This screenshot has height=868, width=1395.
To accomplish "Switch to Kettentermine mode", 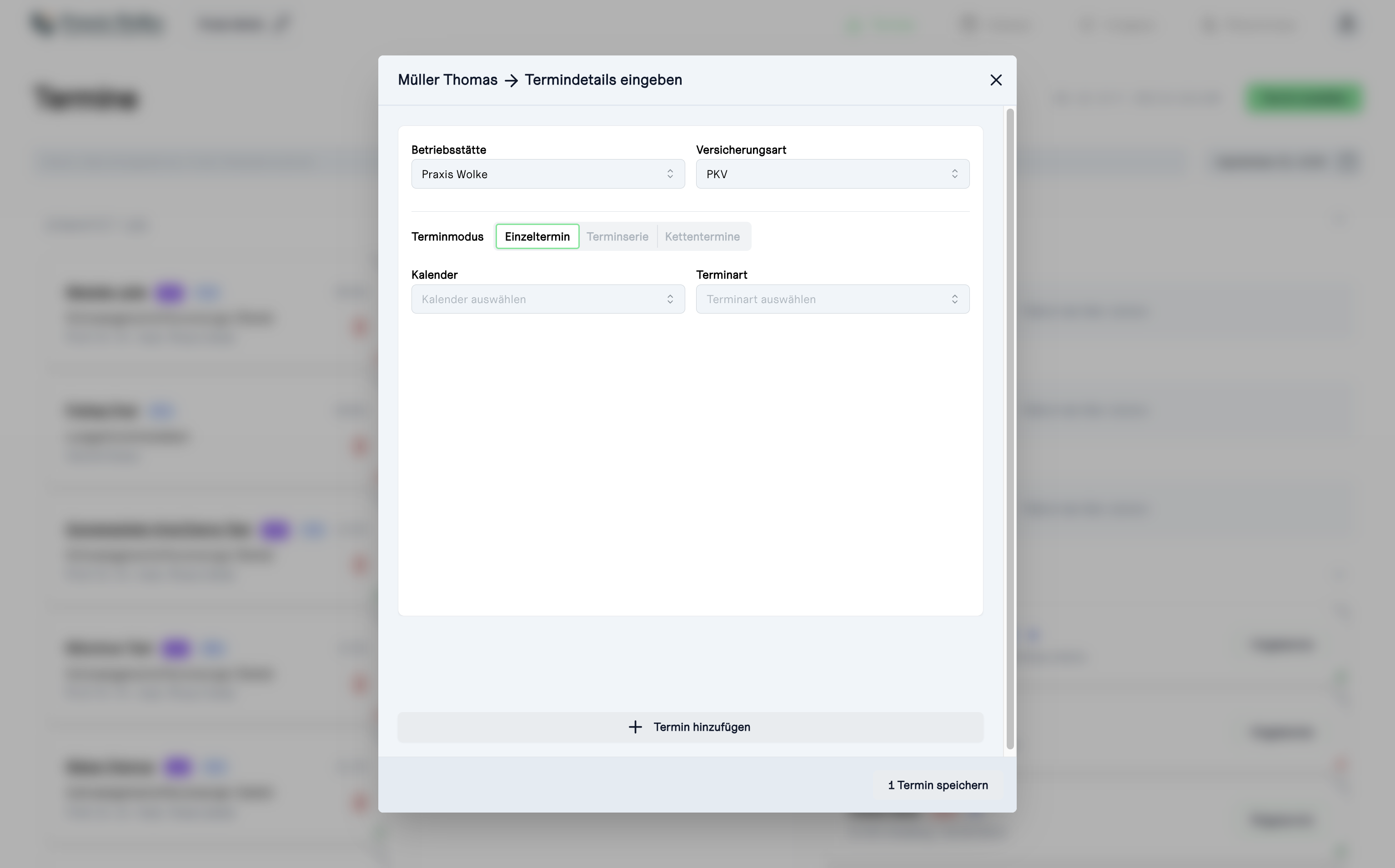I will pyautogui.click(x=703, y=236).
